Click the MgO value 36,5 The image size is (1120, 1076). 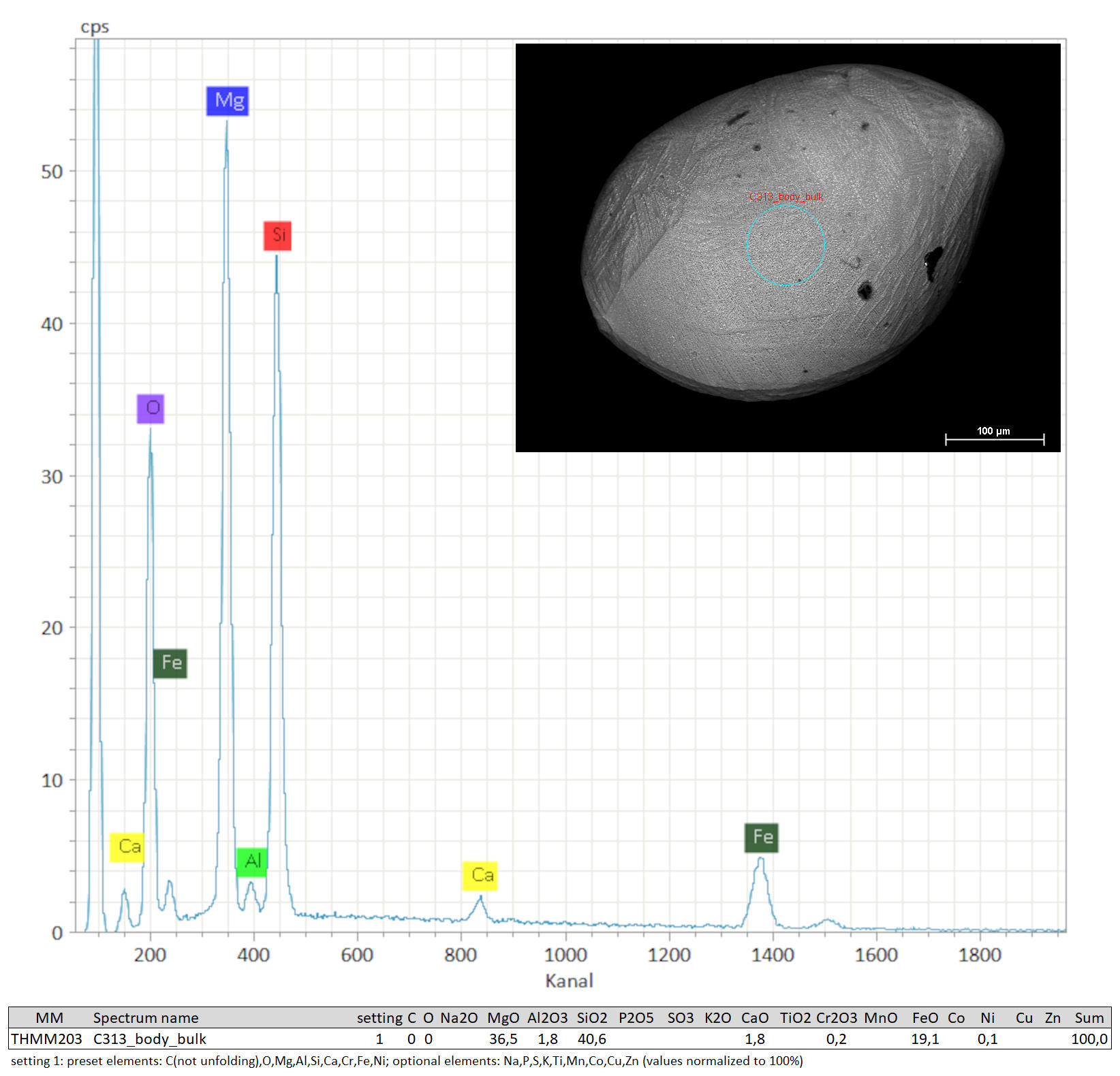pyautogui.click(x=503, y=1039)
